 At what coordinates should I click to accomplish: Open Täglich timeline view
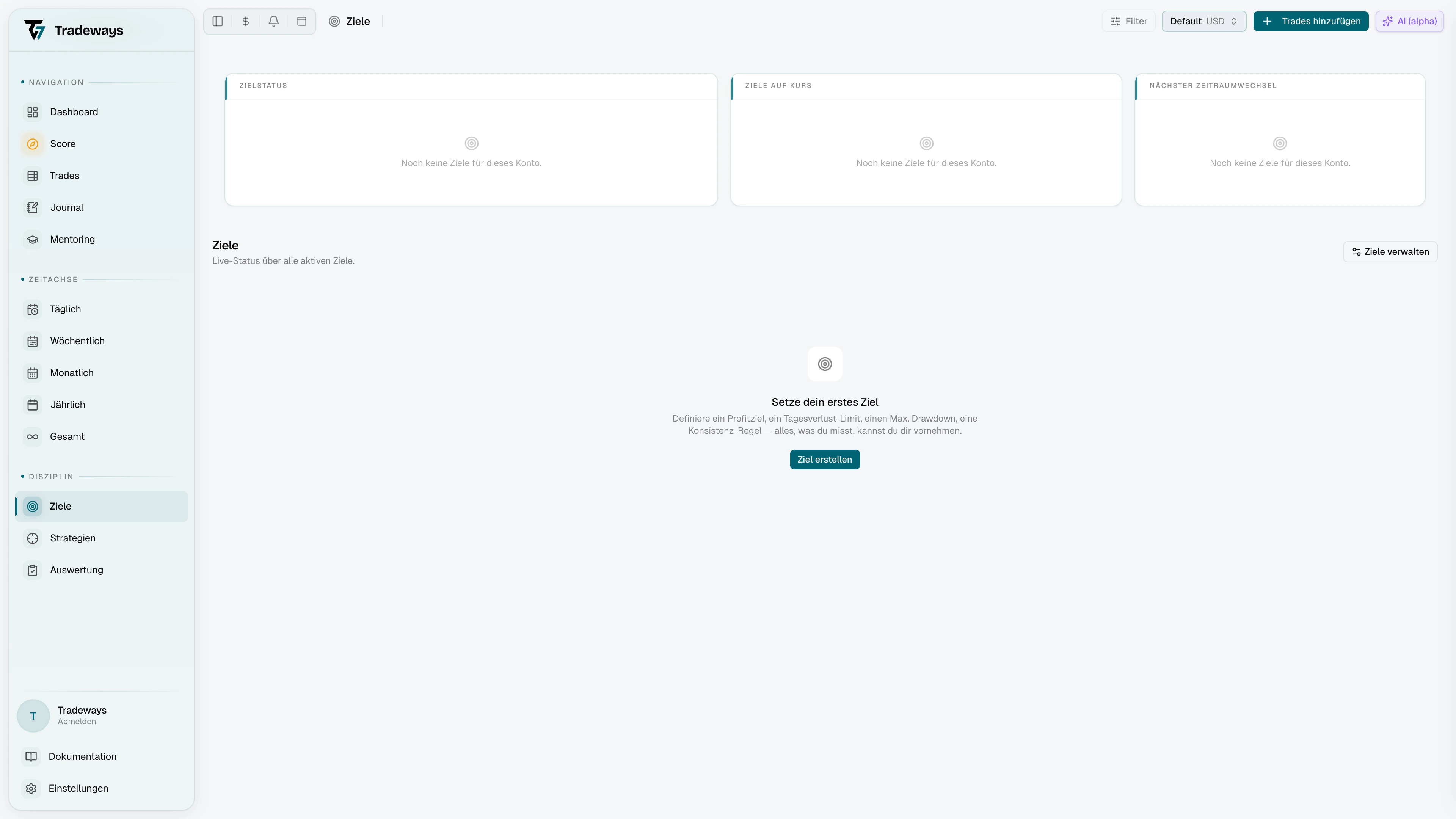102,309
